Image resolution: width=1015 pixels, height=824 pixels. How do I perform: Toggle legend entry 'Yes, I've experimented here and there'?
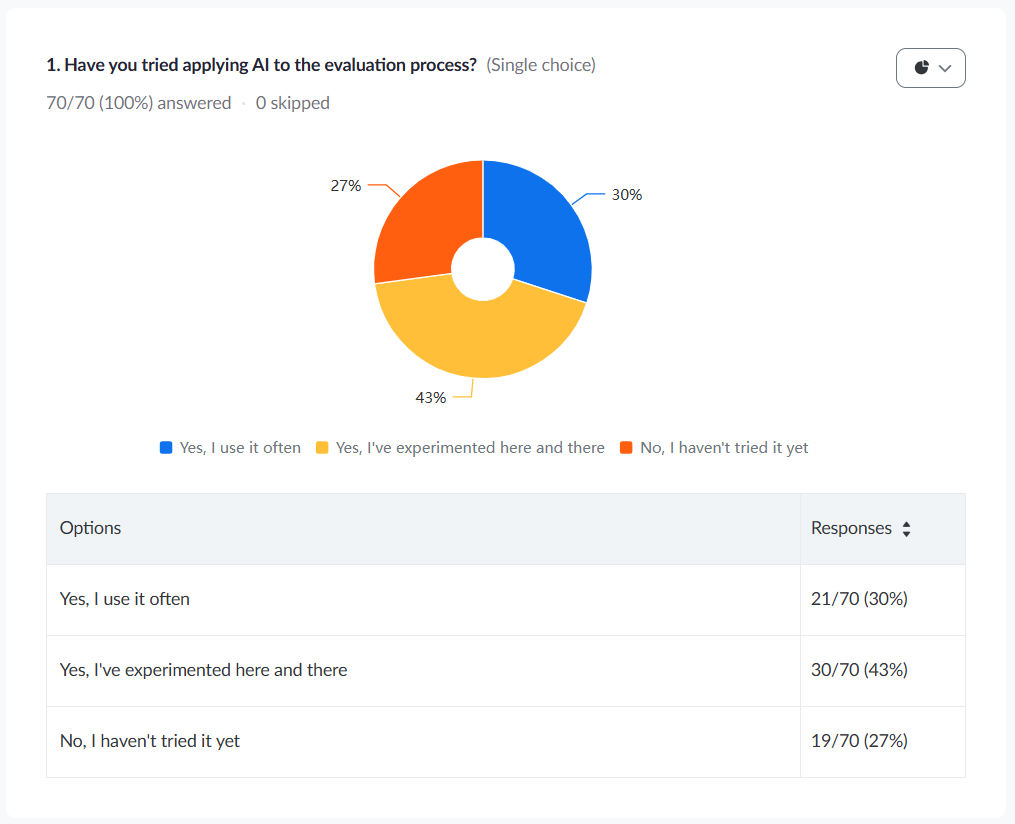point(470,448)
